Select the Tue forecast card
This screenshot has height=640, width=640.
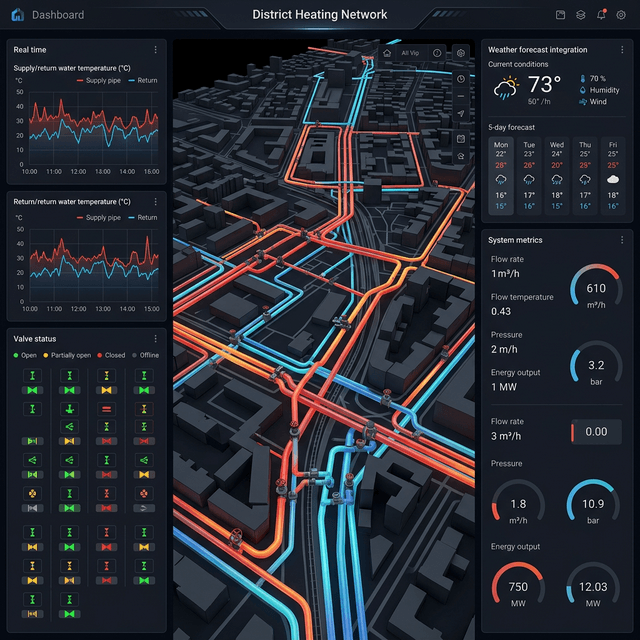click(x=529, y=176)
